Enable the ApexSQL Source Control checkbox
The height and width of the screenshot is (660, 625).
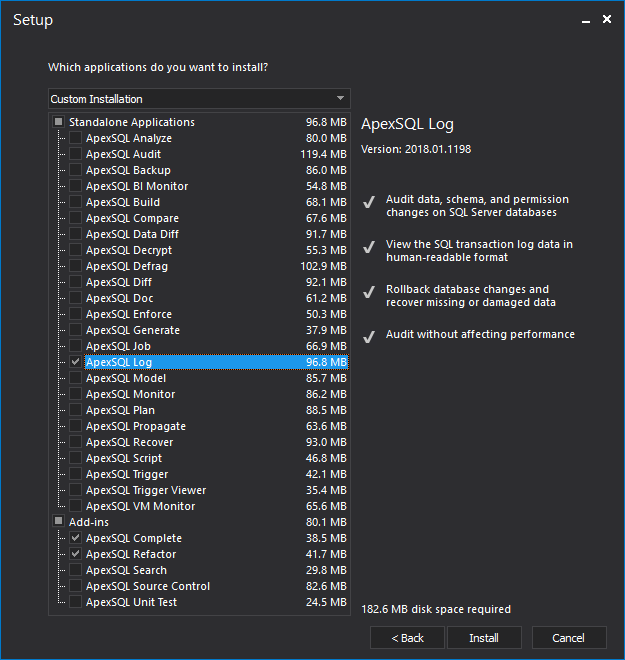75,585
